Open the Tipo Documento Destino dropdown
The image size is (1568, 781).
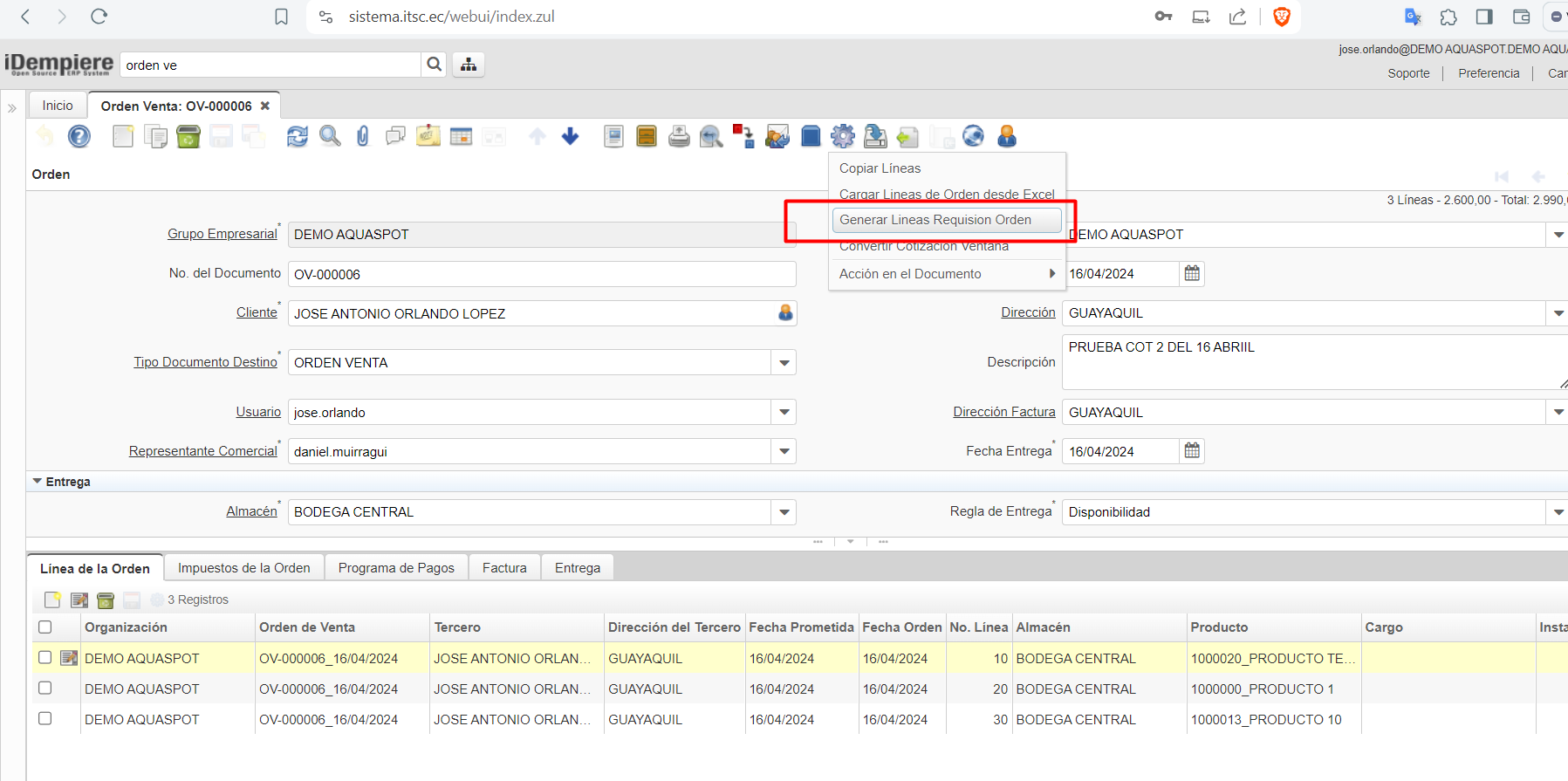coord(784,363)
